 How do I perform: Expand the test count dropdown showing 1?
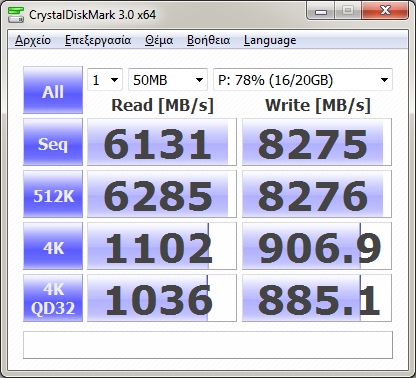click(x=105, y=80)
